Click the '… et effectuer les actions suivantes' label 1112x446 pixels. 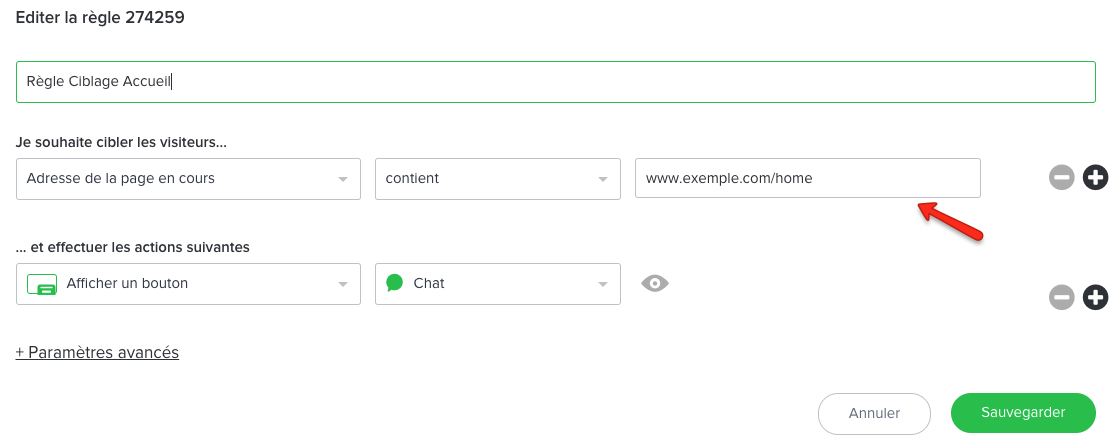click(x=132, y=246)
